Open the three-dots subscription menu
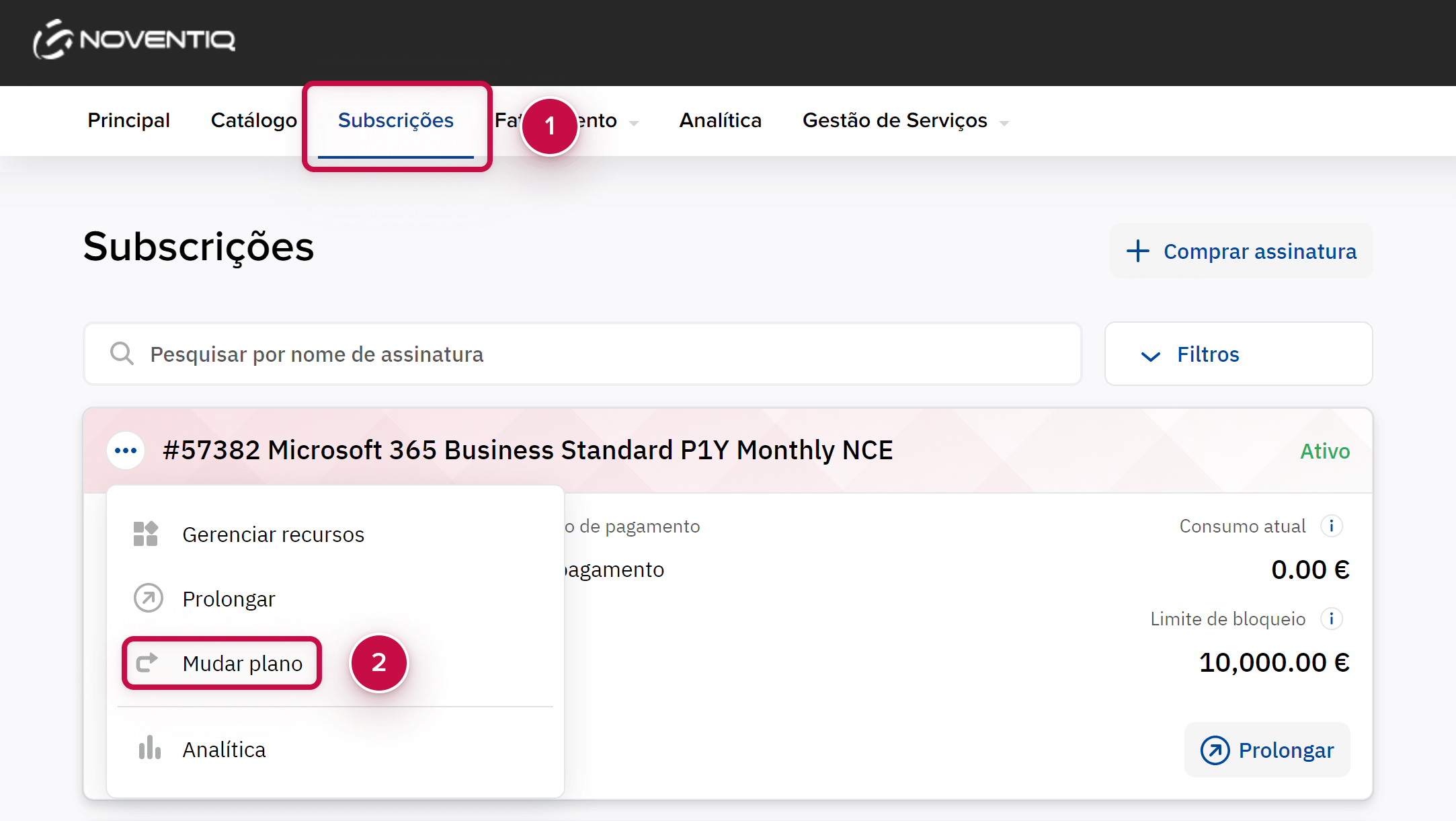 (x=126, y=451)
